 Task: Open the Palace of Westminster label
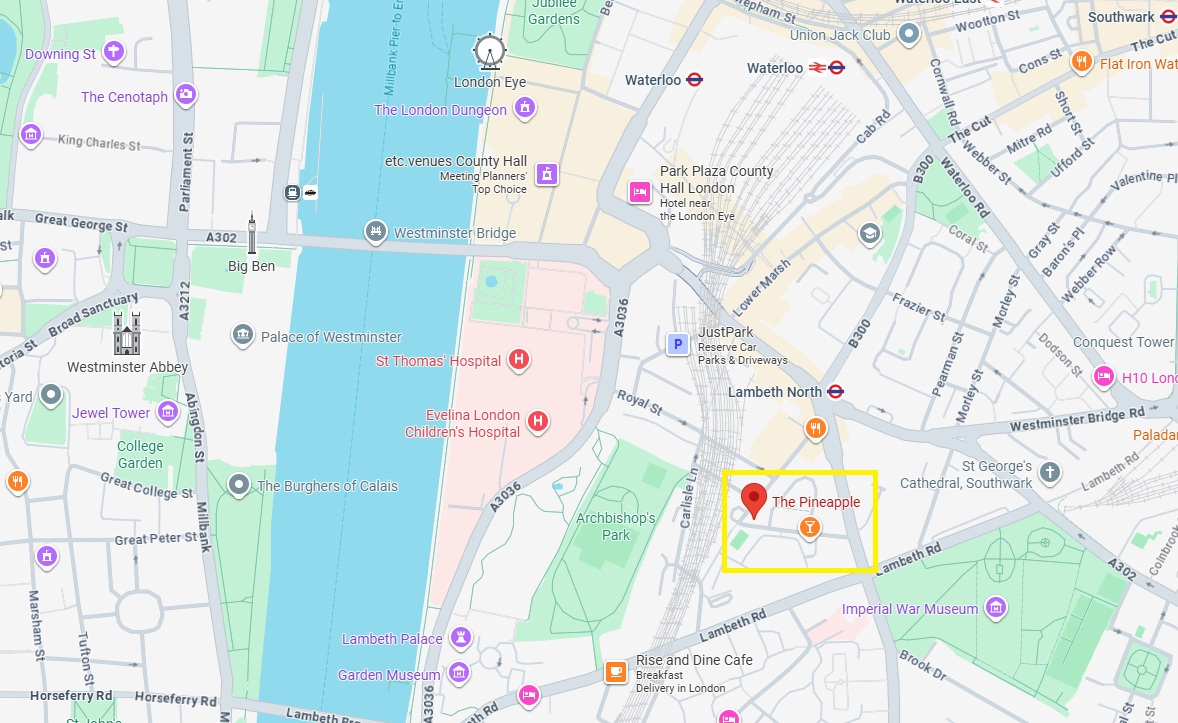pos(331,337)
